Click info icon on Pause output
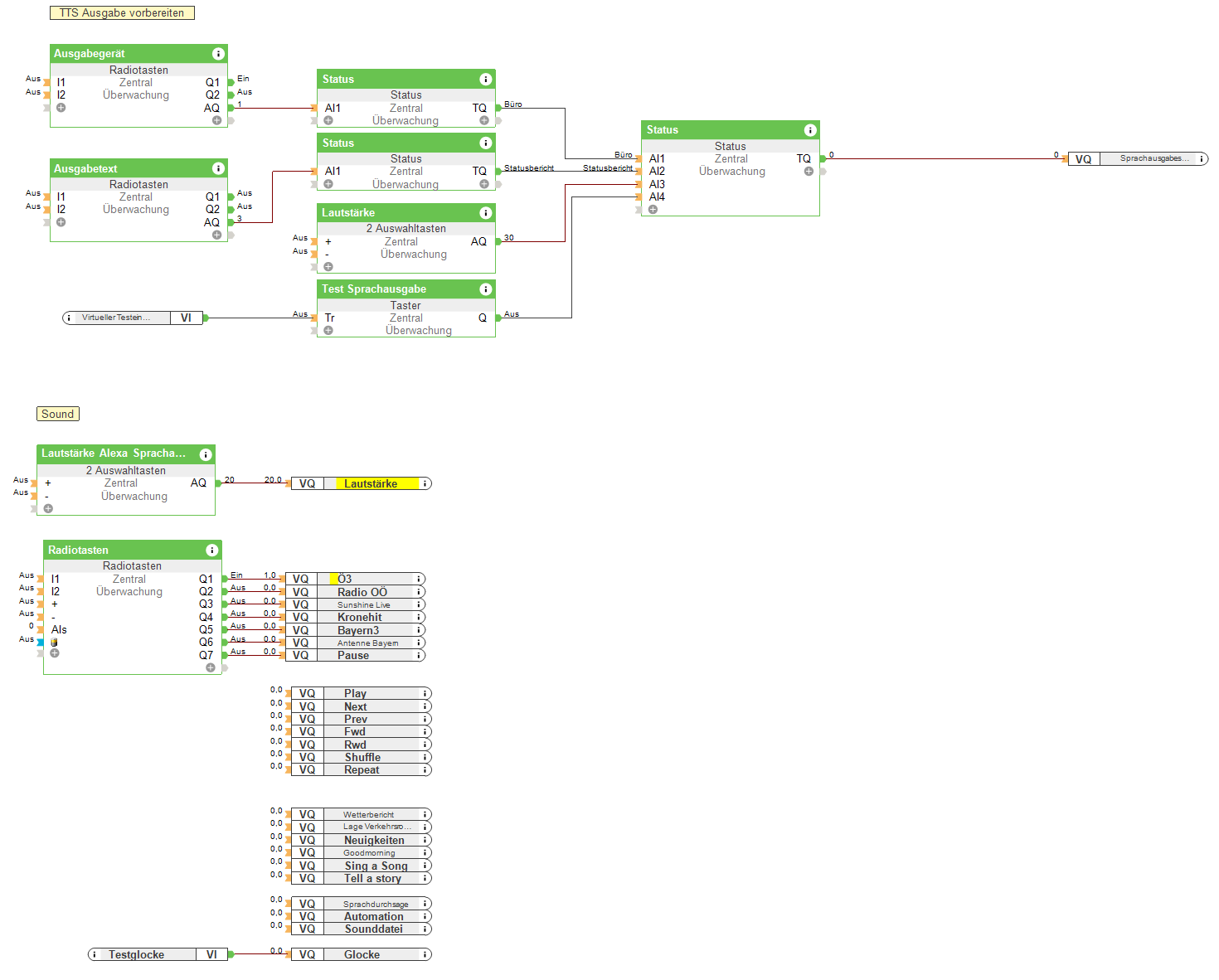The width and height of the screenshot is (1219, 980). (419, 655)
